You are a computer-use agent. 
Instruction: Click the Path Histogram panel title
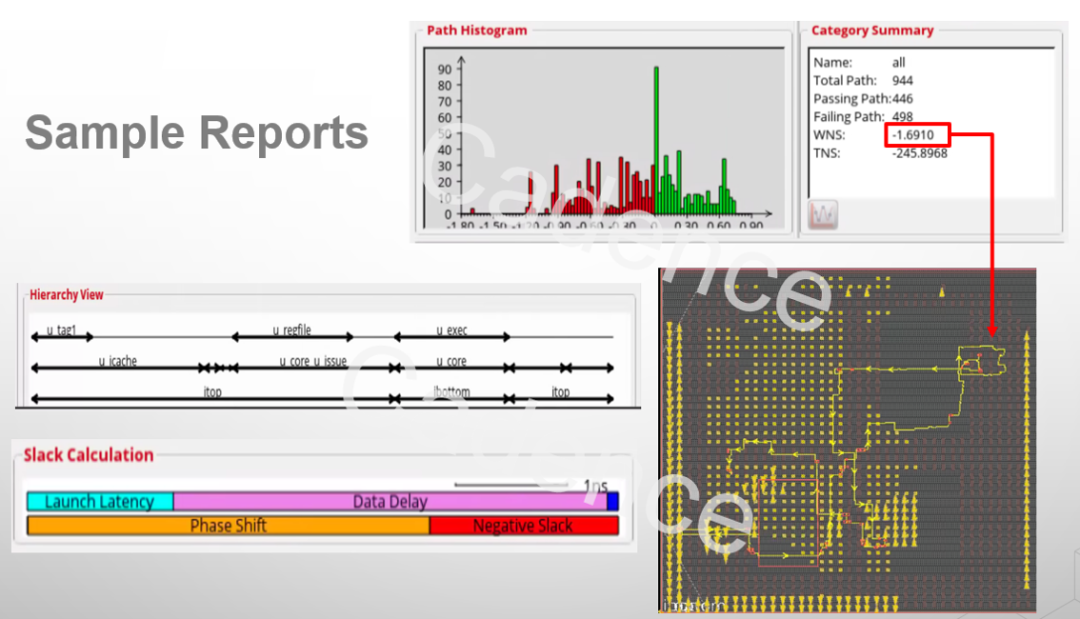point(477,30)
